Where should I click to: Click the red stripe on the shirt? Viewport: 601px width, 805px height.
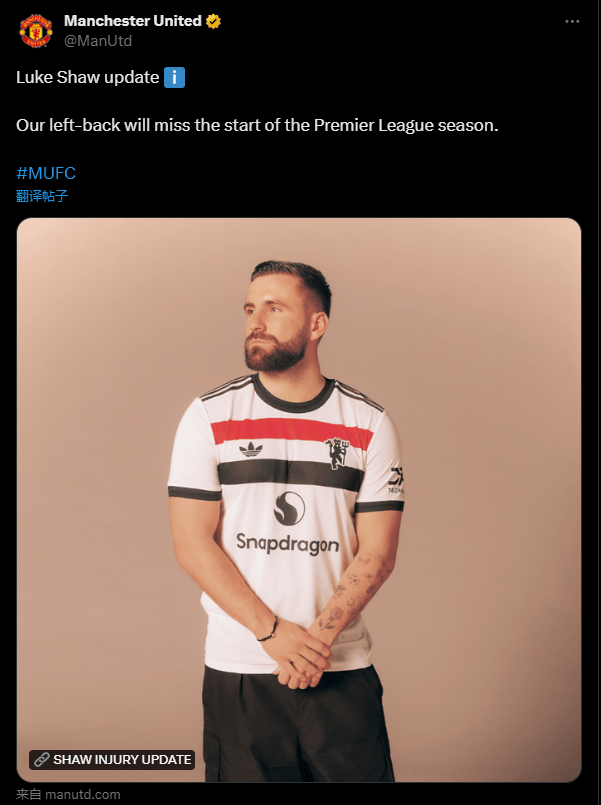292,432
